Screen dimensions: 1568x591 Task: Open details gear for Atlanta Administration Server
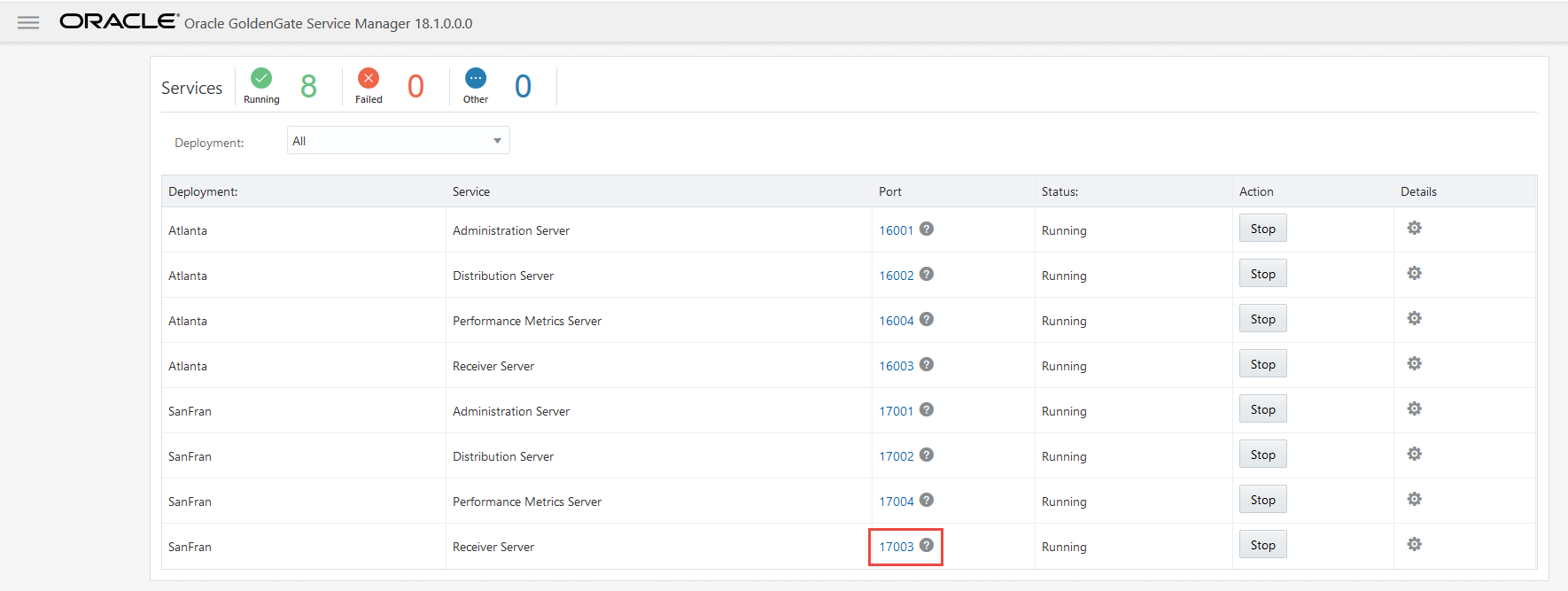pyautogui.click(x=1415, y=228)
